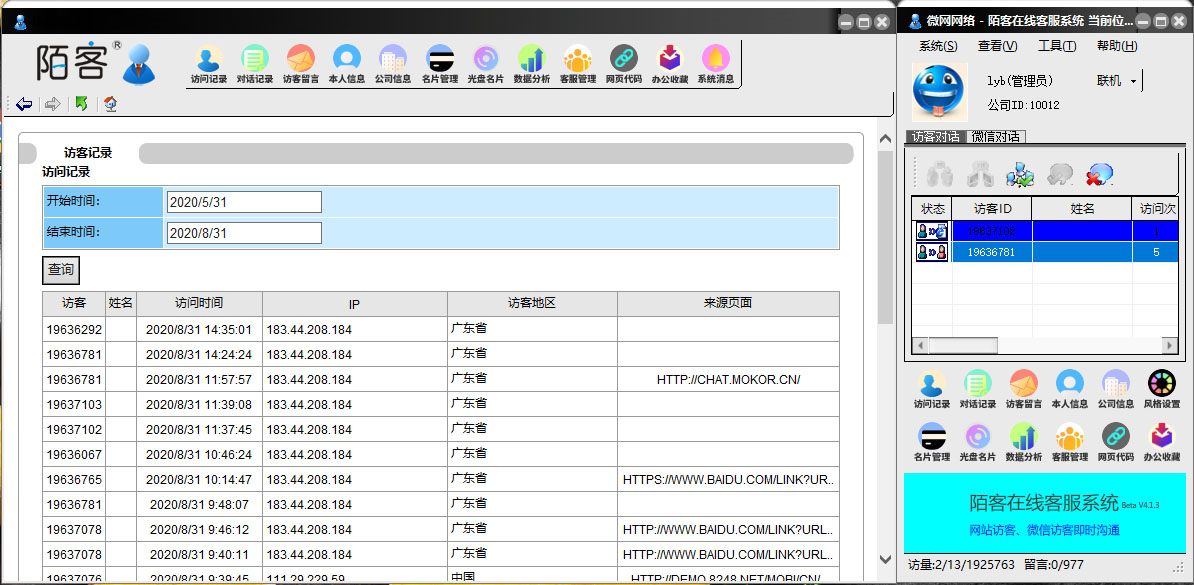
Task: Open 风格设置 color wheel icon
Action: click(1161, 389)
